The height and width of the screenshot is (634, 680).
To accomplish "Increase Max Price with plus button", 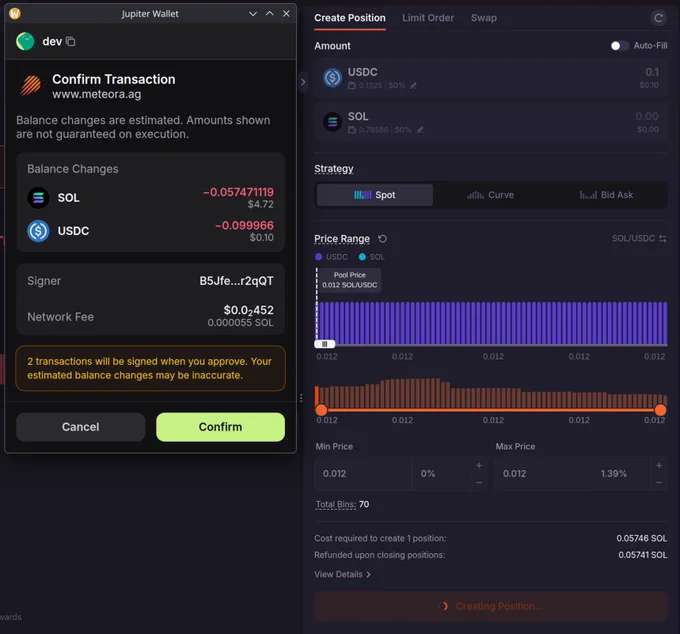I will [659, 465].
